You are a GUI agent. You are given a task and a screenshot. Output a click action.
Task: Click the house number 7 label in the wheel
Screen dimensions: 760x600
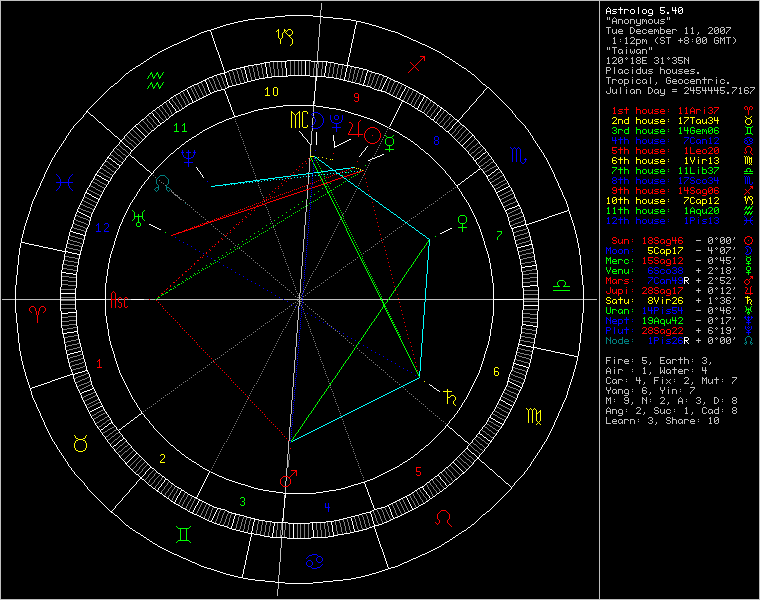(499, 235)
